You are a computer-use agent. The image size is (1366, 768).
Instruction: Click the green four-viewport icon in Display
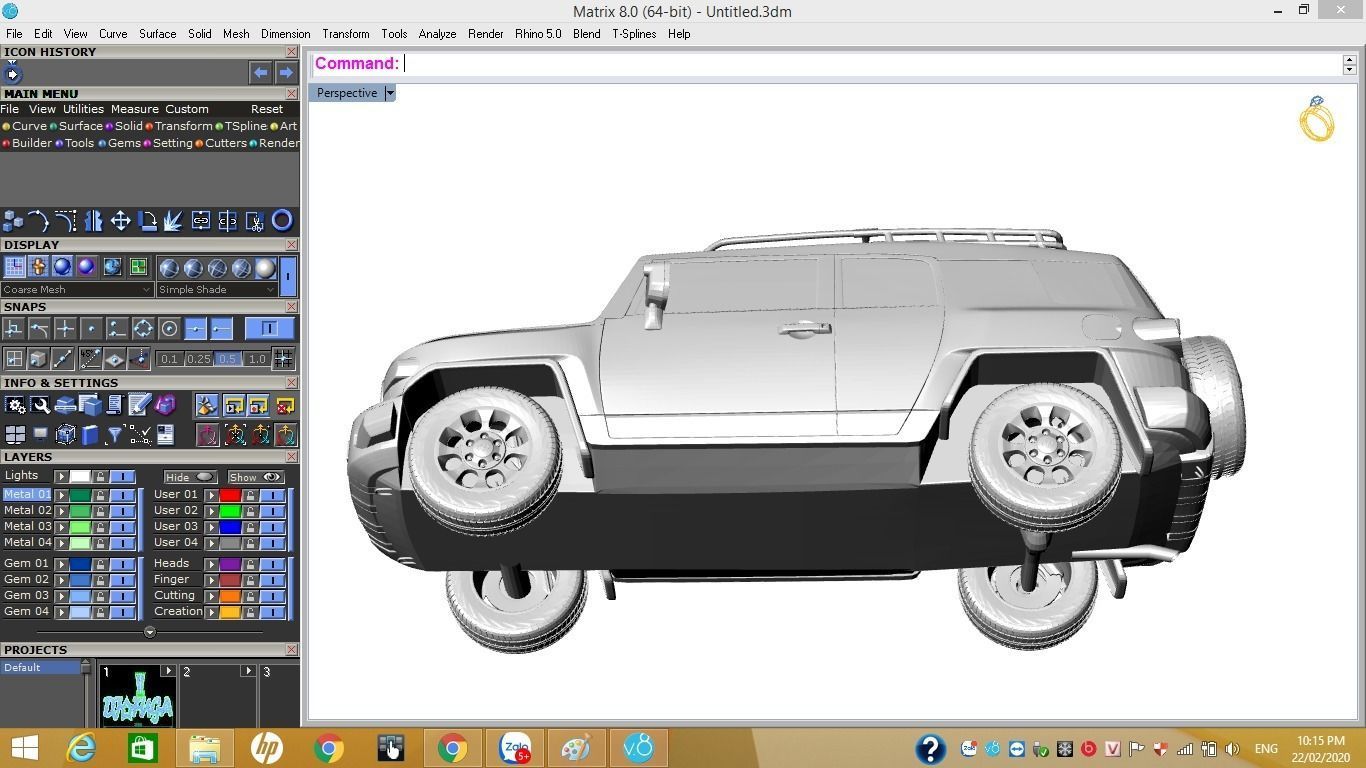pos(138,267)
